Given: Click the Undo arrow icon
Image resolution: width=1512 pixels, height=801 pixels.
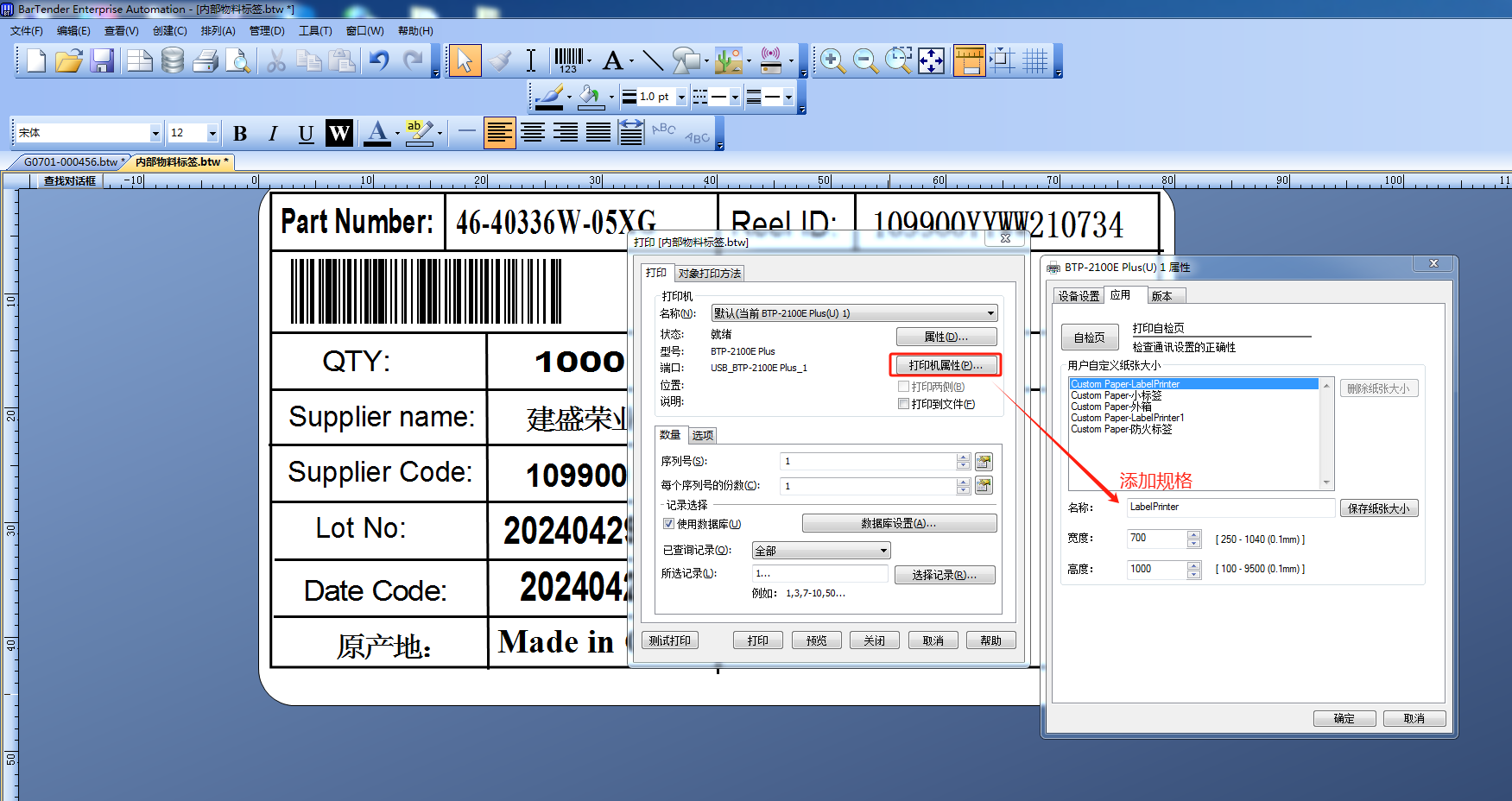Looking at the screenshot, I should click(379, 60).
